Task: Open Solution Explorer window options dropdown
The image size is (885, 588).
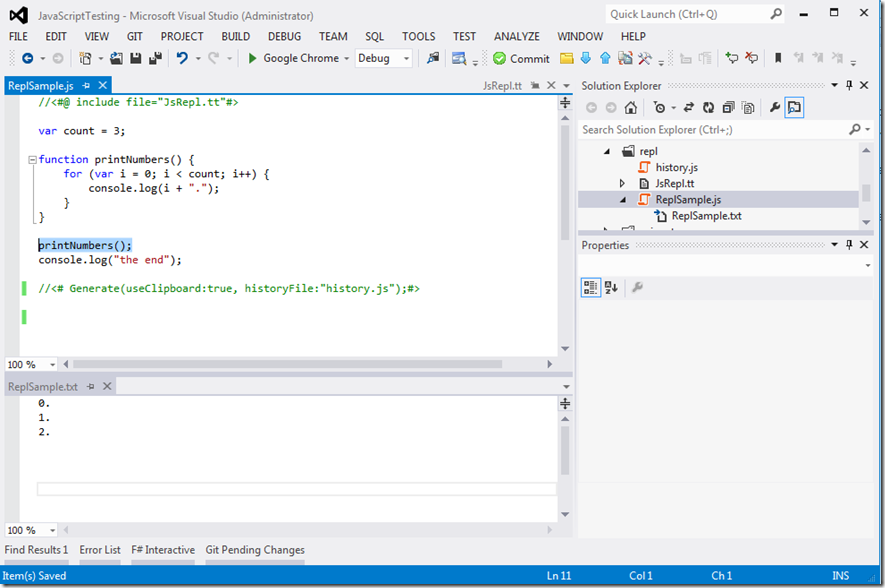Action: (834, 85)
